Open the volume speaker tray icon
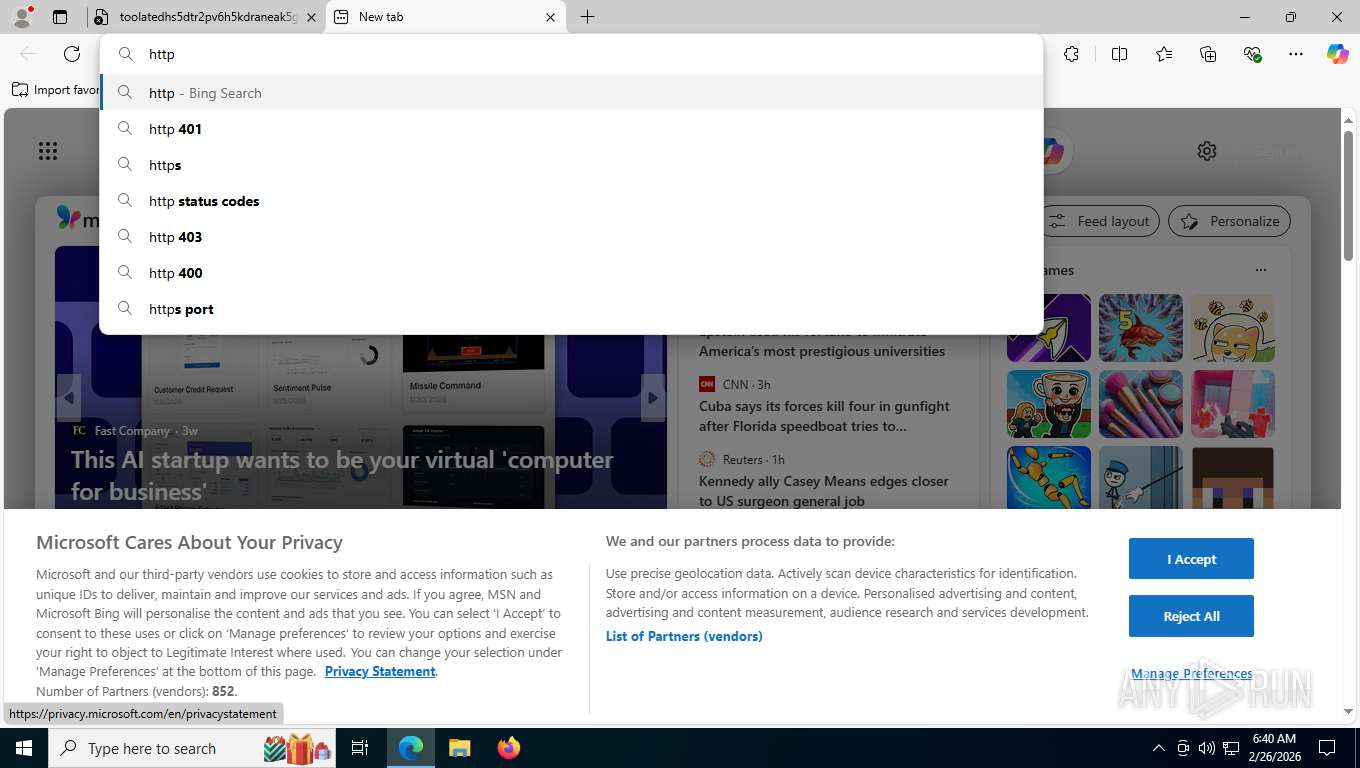This screenshot has height=768, width=1360. tap(1207, 748)
